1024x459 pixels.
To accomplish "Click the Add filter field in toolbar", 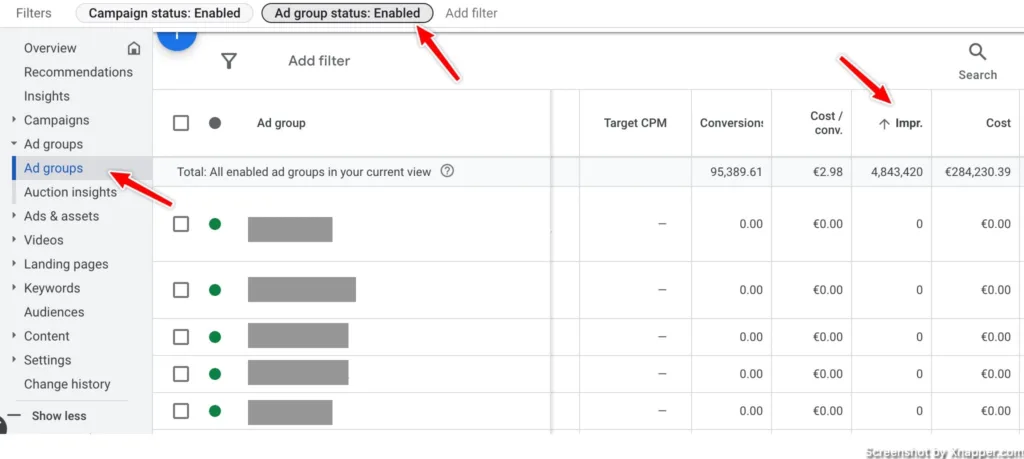I will pyautogui.click(x=319, y=61).
